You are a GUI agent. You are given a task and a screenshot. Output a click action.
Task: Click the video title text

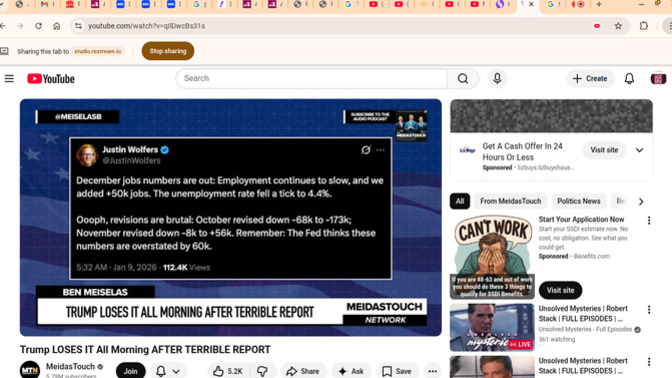coord(145,350)
